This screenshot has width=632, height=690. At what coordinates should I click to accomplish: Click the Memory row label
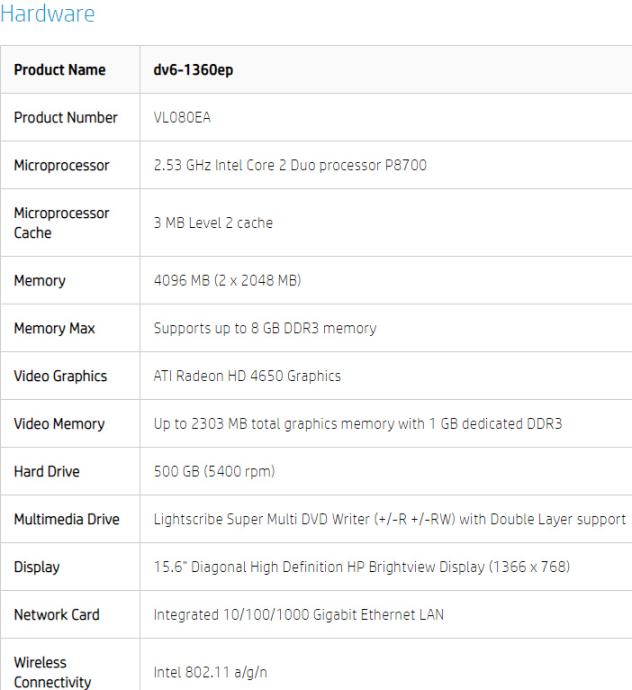[40, 280]
